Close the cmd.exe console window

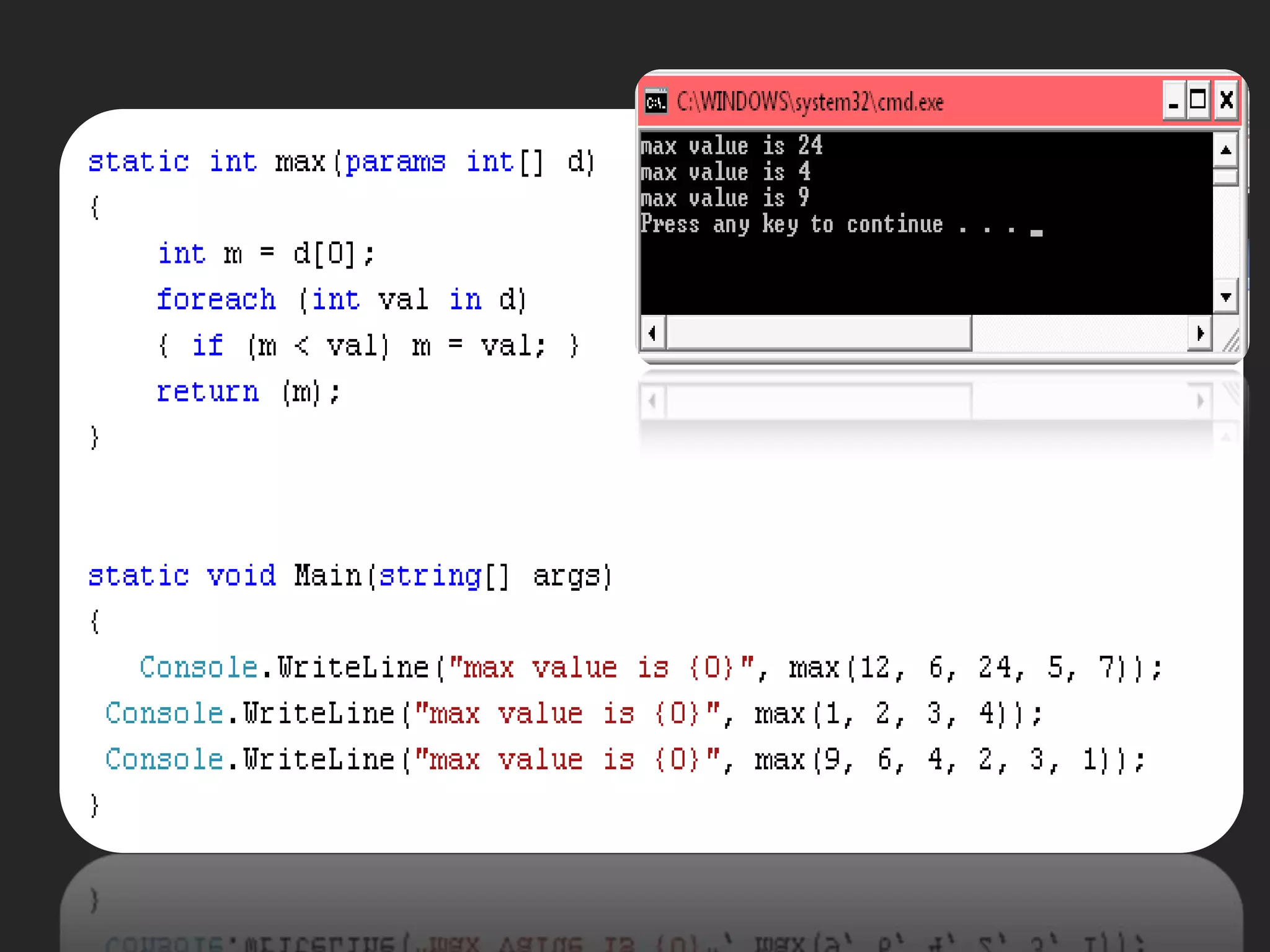coord(1226,100)
